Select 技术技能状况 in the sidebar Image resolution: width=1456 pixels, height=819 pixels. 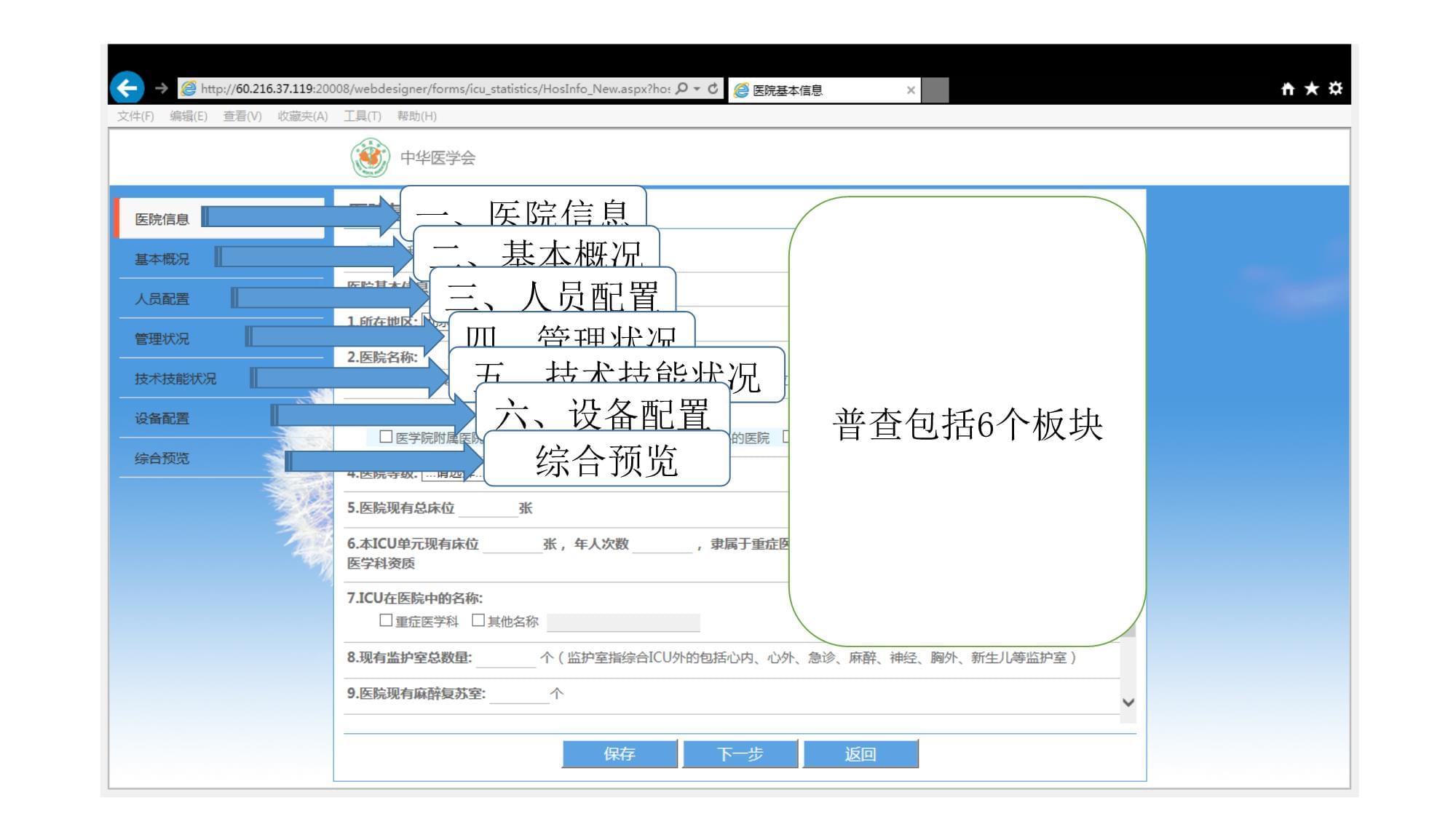(175, 379)
